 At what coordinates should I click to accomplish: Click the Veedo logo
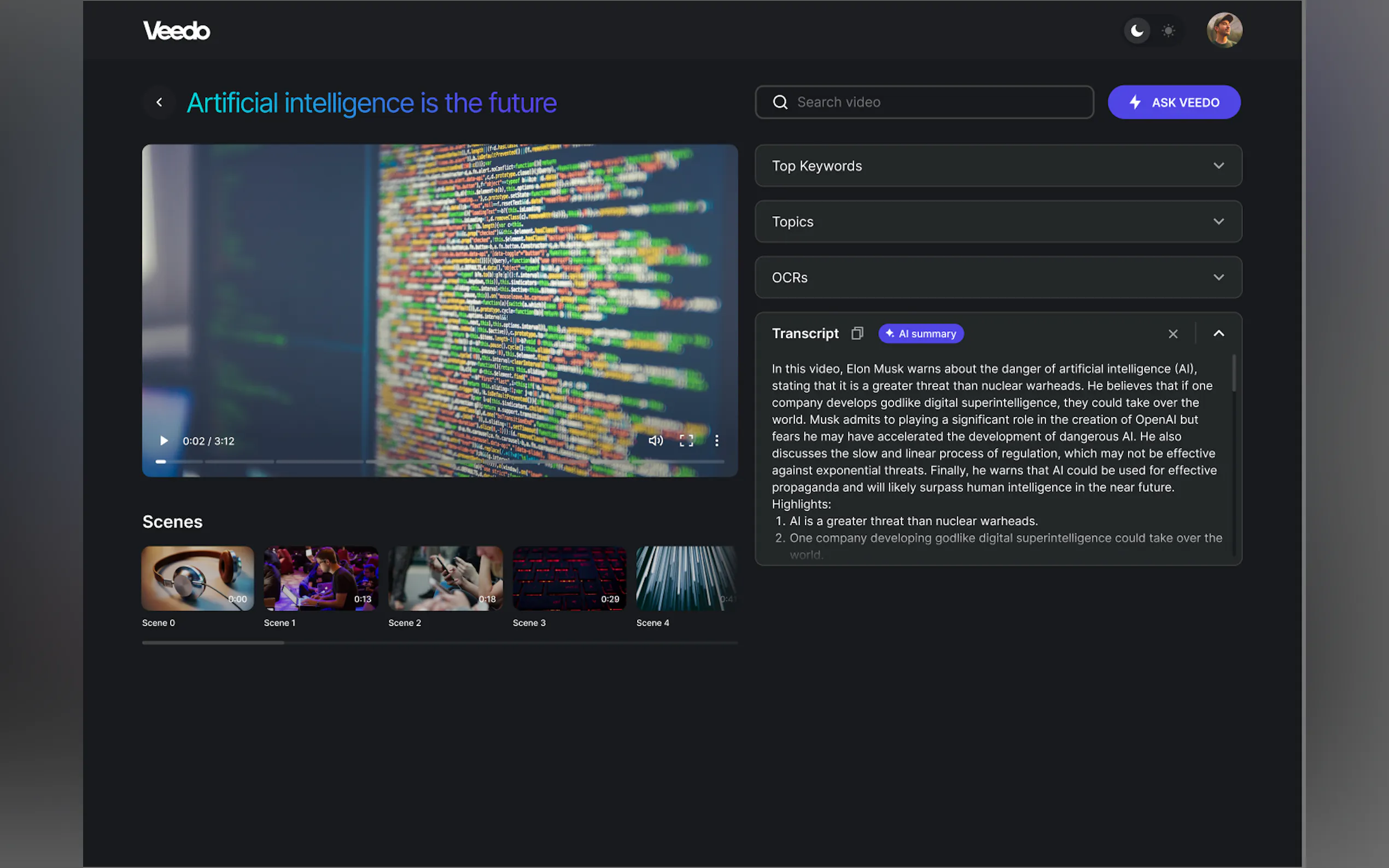point(176,31)
